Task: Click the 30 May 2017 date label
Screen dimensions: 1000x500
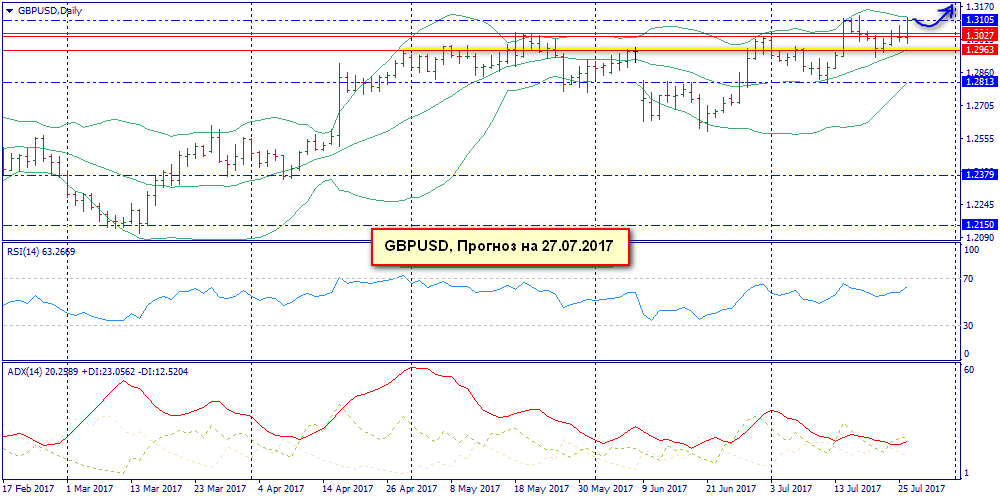Action: (605, 487)
